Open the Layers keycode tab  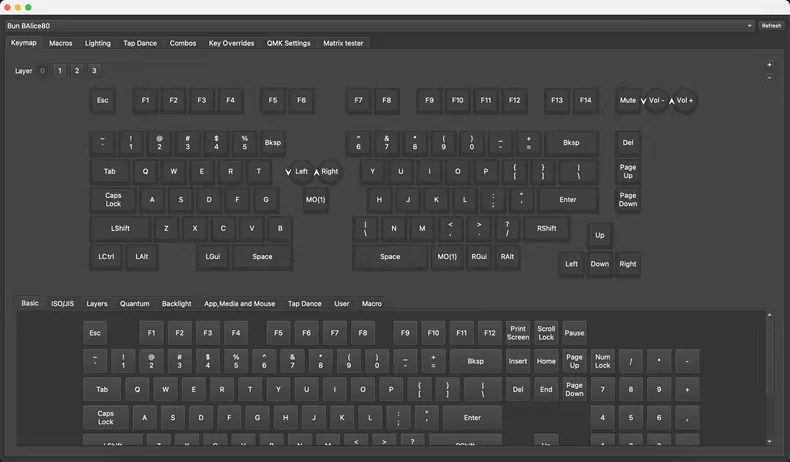pyautogui.click(x=97, y=304)
